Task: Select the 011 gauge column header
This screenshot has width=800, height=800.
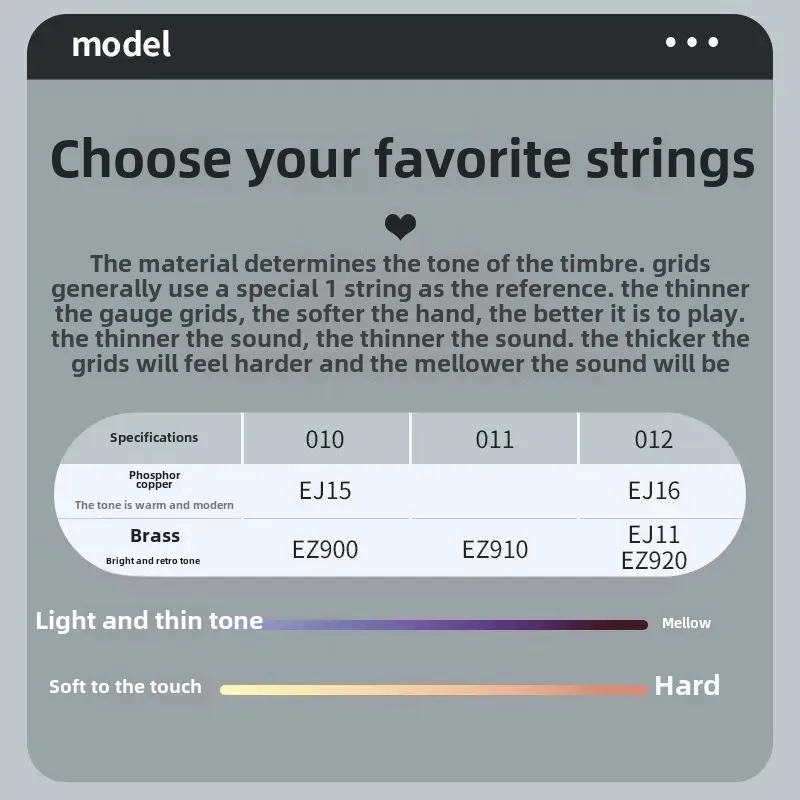Action: coord(494,439)
